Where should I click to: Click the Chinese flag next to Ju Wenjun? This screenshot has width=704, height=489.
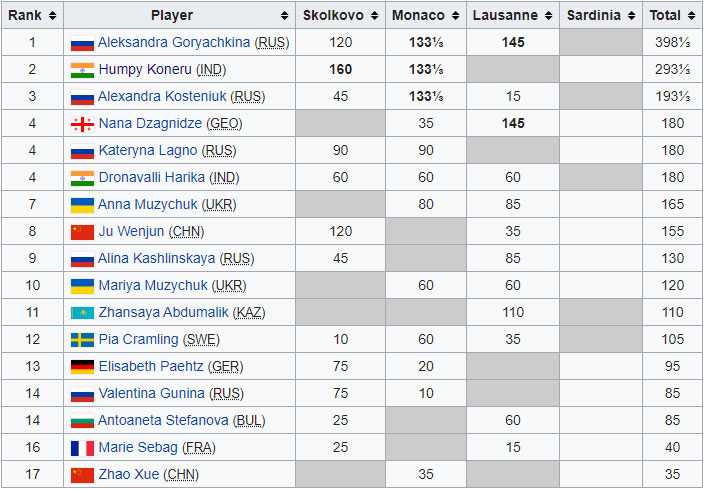tap(82, 232)
